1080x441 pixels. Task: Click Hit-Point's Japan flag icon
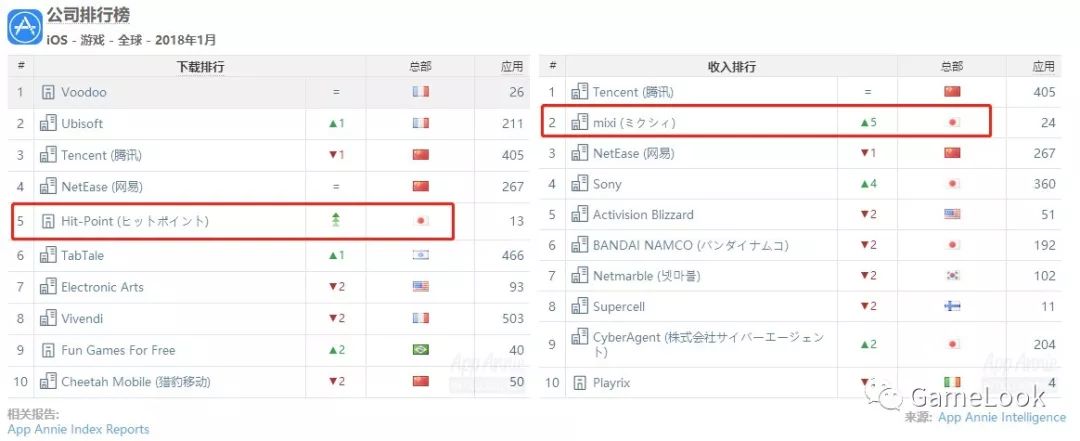click(420, 221)
